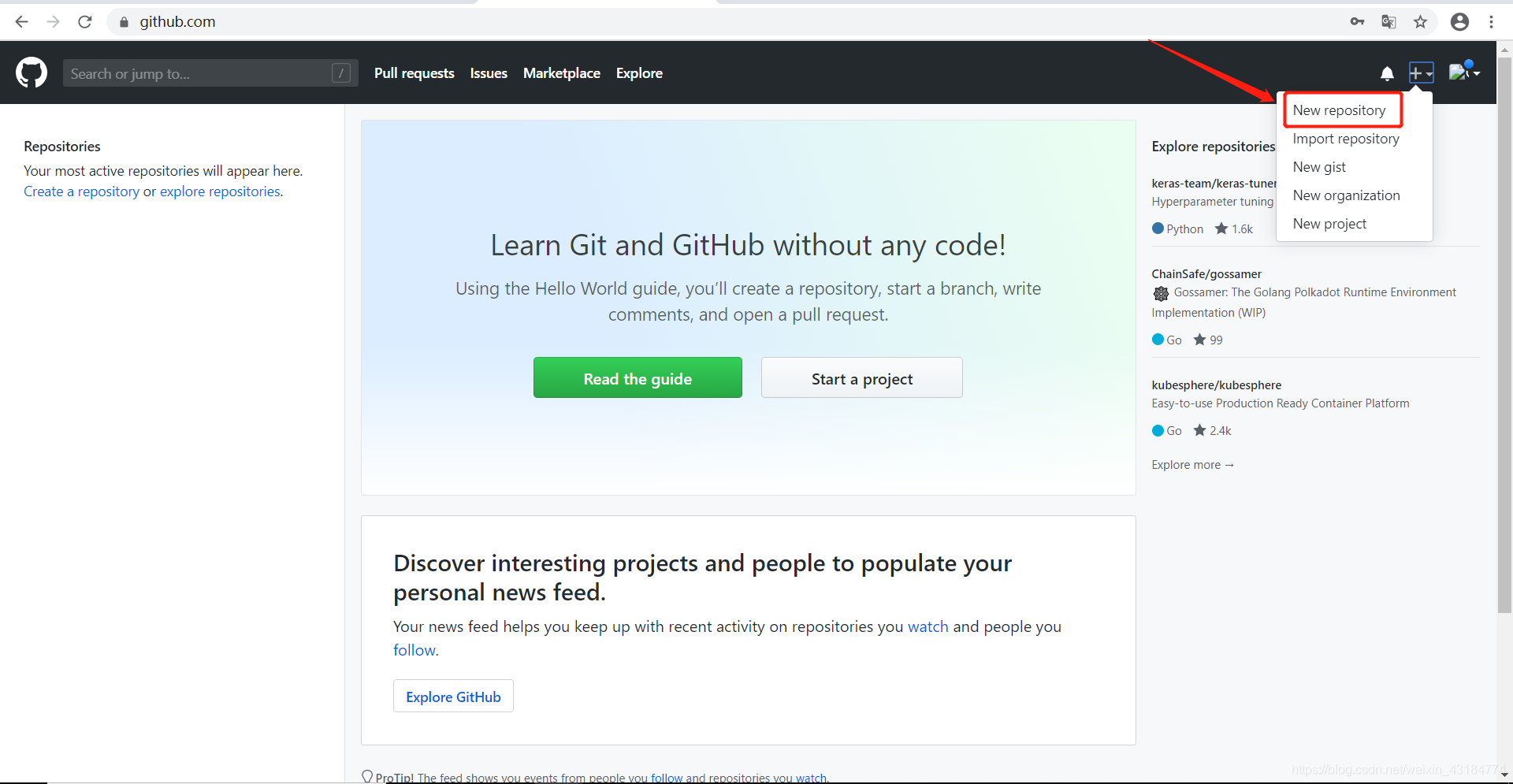
Task: Click the Repositories sidebar heading
Action: [62, 147]
